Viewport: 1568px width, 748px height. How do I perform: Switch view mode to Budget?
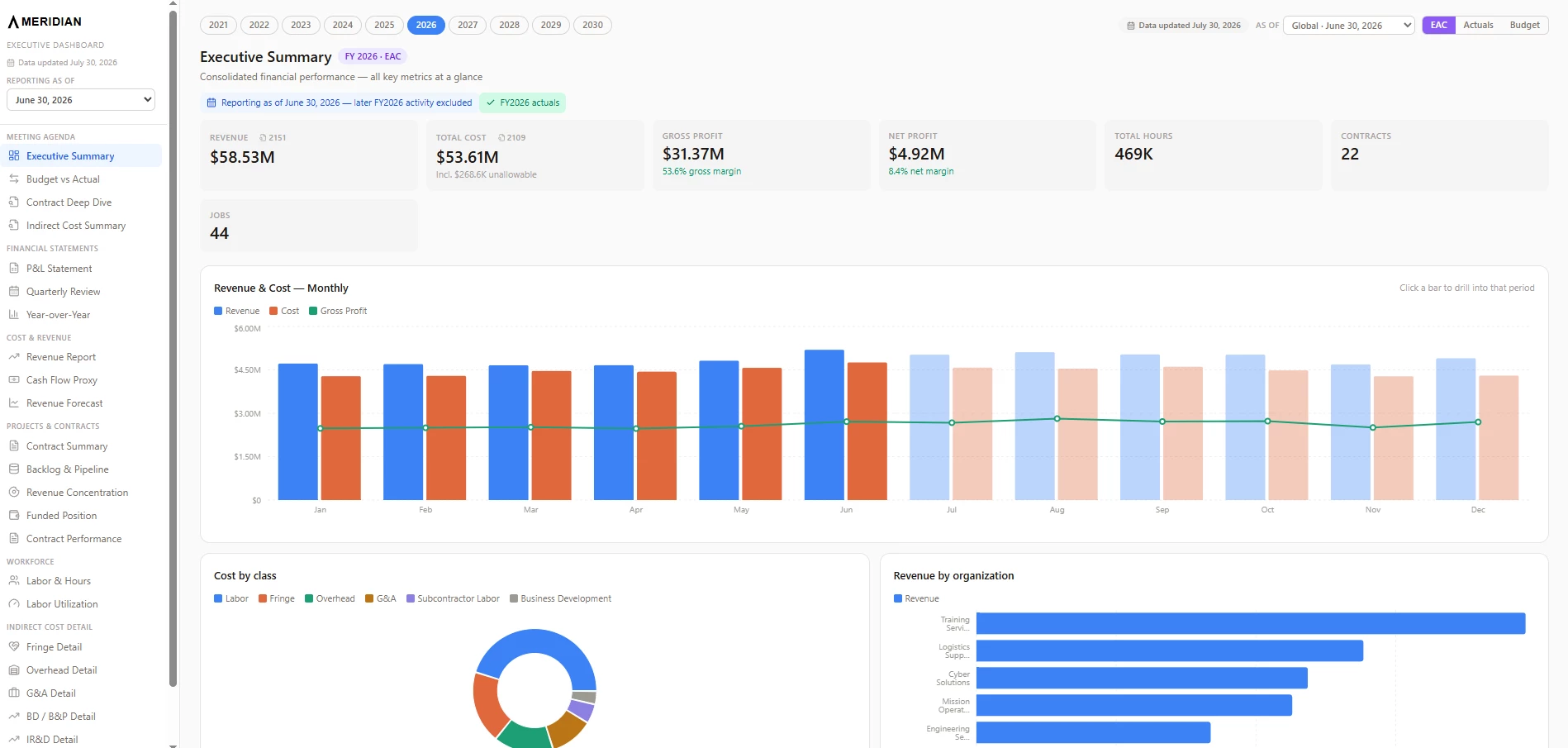pyautogui.click(x=1524, y=25)
